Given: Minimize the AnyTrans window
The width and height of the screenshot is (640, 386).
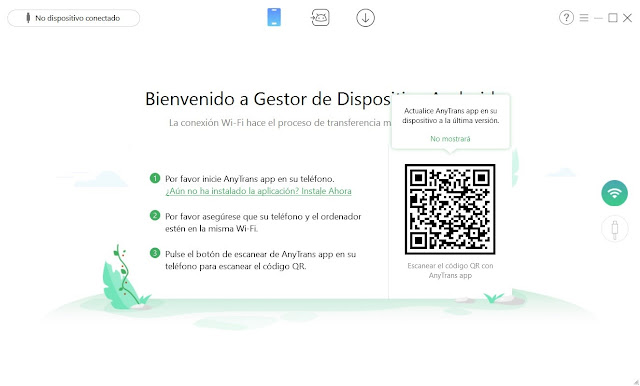Looking at the screenshot, I should click(598, 18).
